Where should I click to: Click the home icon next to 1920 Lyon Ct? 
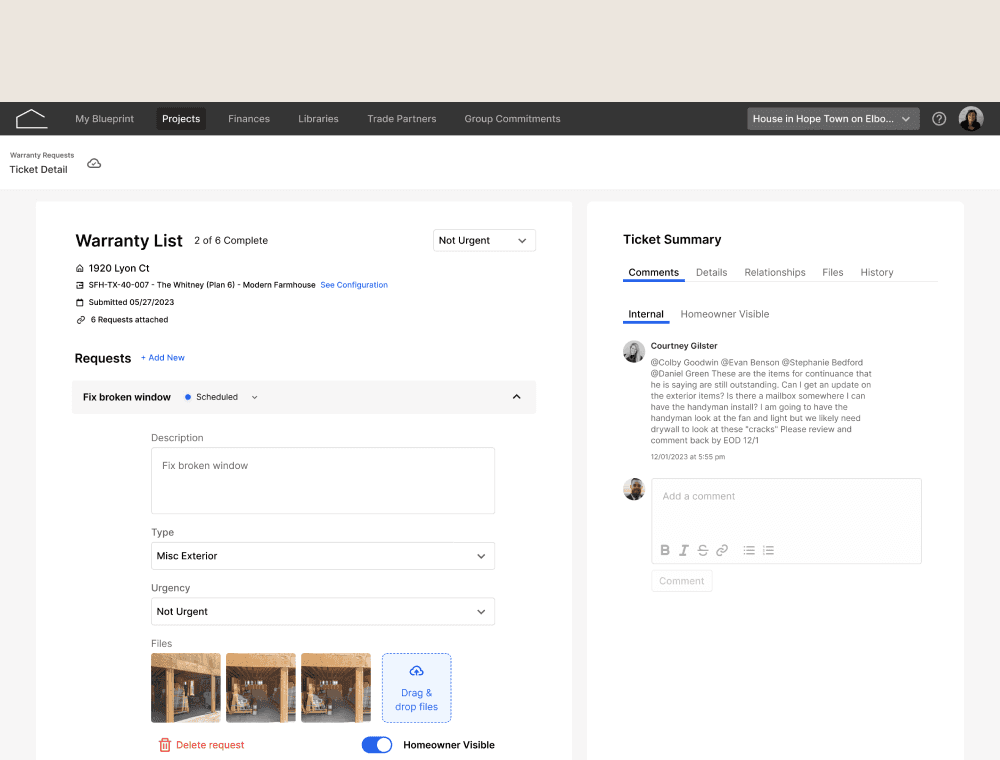80,268
